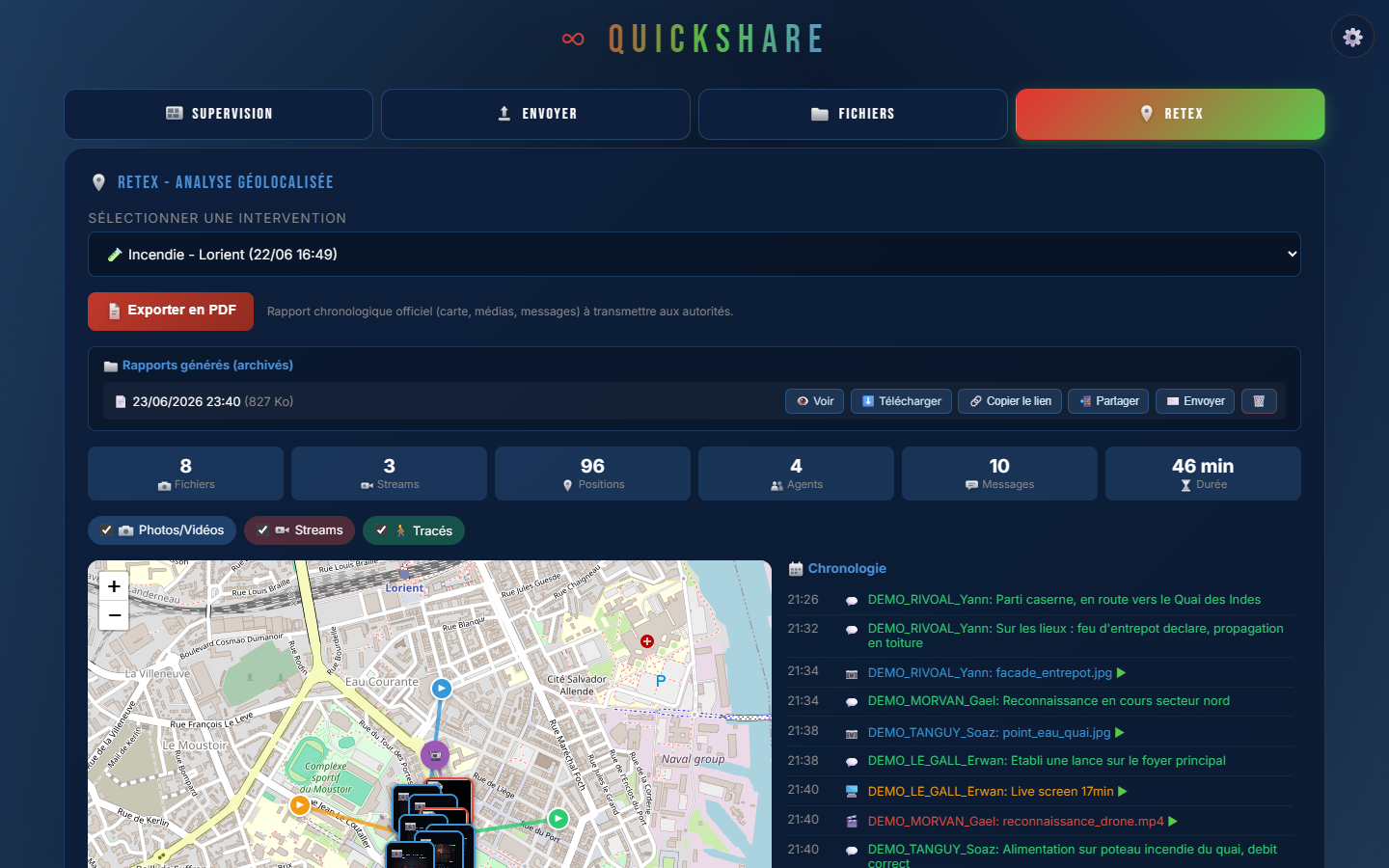Click the Télécharger report button
Viewport: 1389px width, 868px height.
(902, 401)
